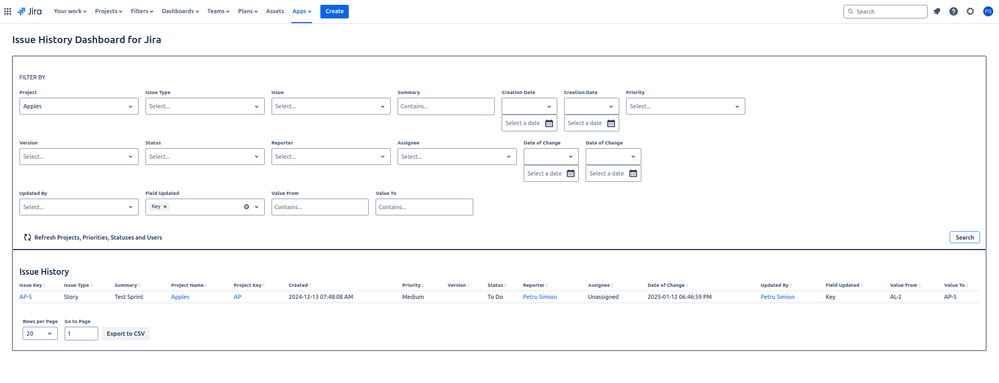The width and height of the screenshot is (999, 383).
Task: Focus the top Jira Search box
Action: click(885, 11)
